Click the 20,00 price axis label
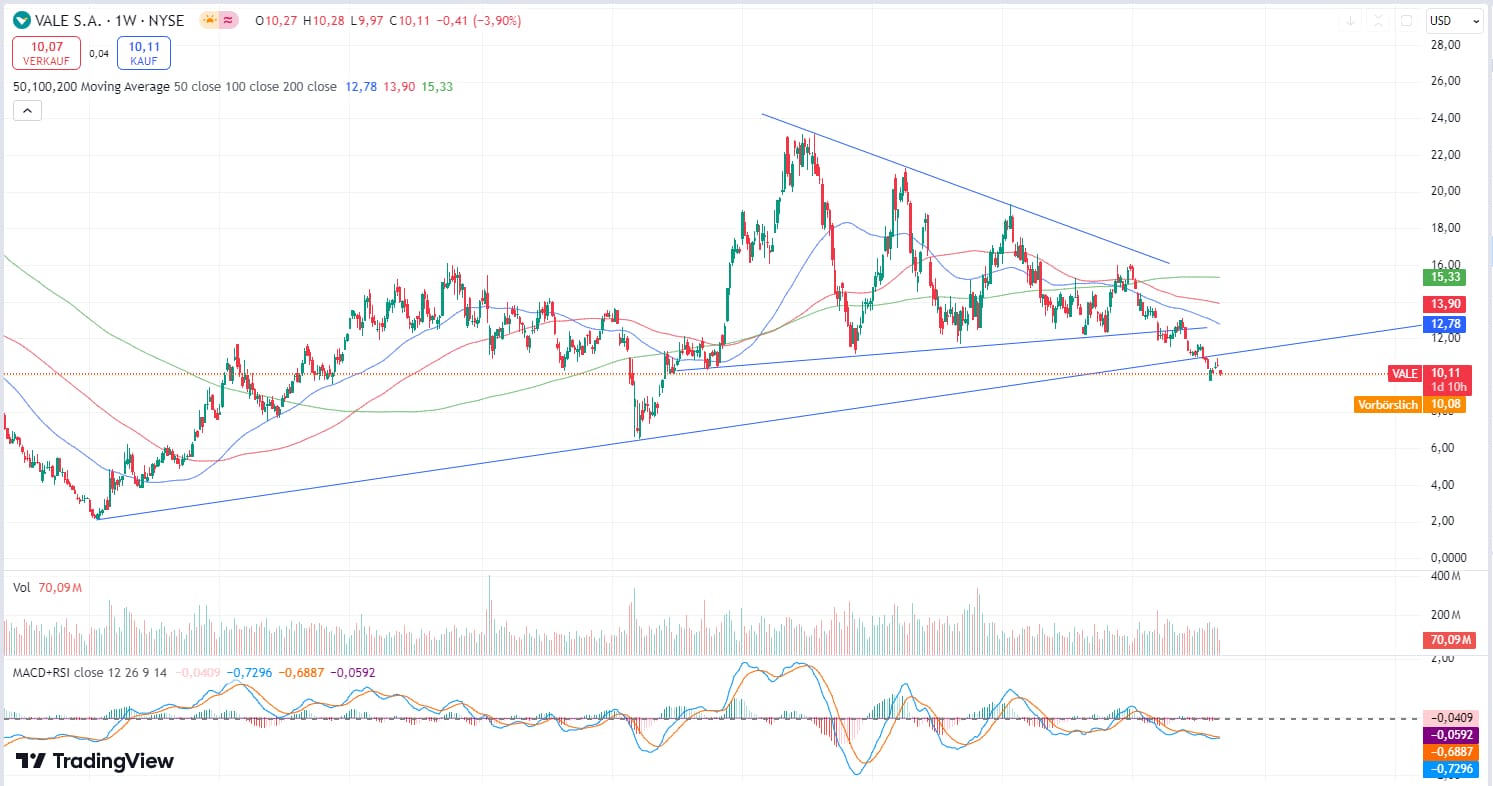This screenshot has width=1493, height=786. pyautogui.click(x=1445, y=191)
